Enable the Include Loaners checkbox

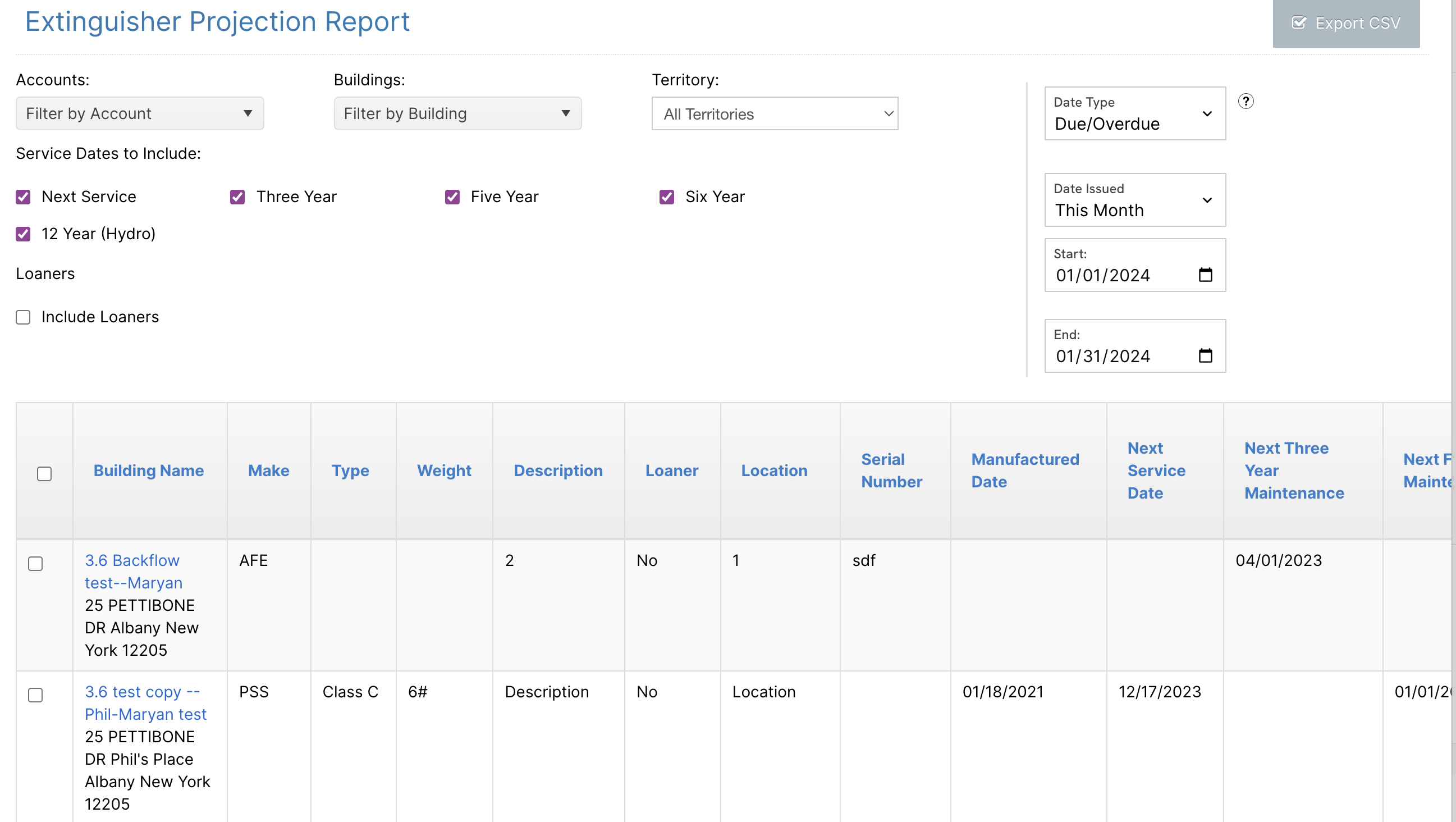23,317
